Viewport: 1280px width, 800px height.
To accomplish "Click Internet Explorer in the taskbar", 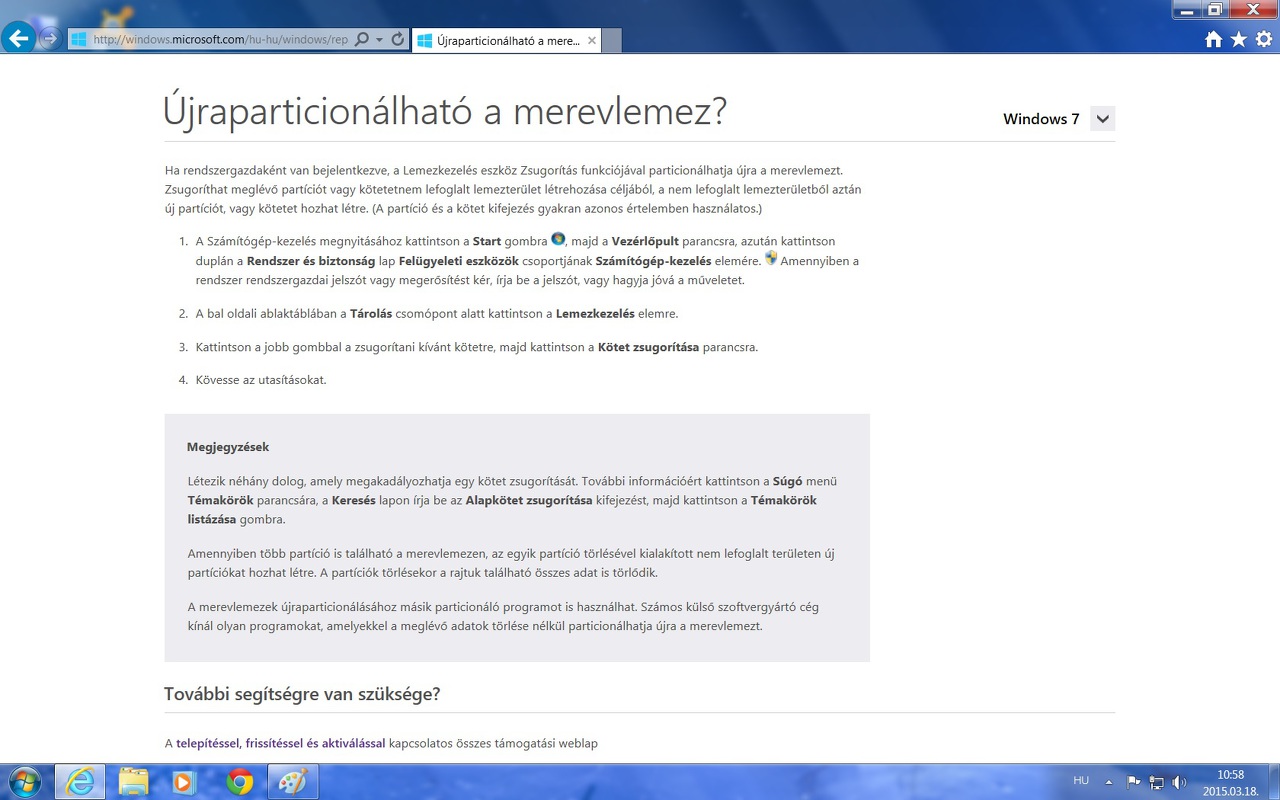I will [x=80, y=781].
